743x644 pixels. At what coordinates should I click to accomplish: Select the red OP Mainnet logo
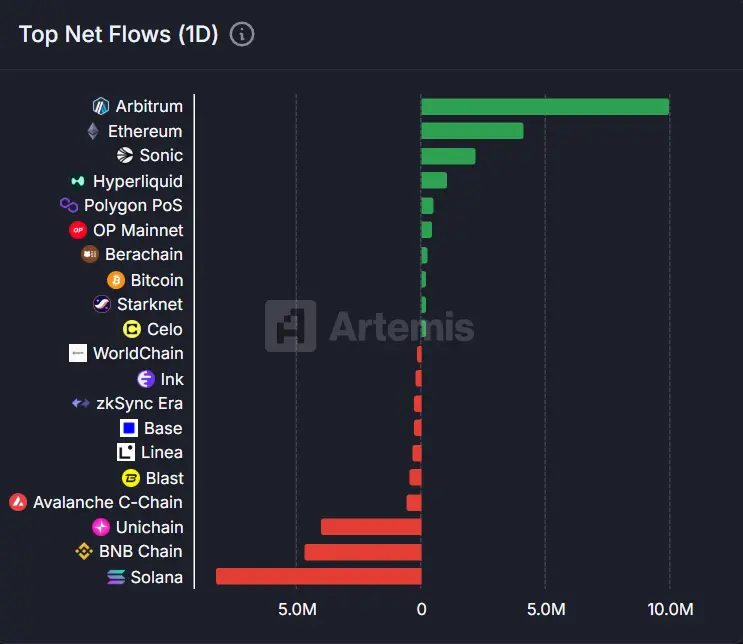pos(78,230)
